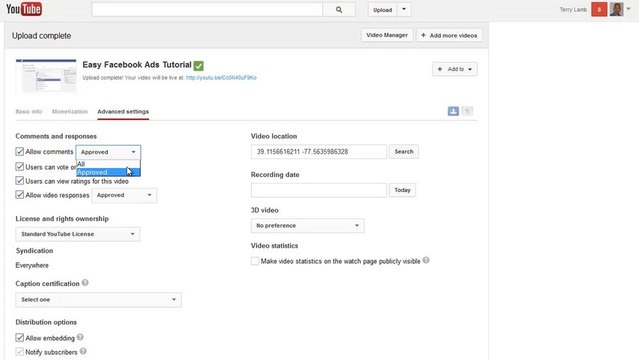This screenshot has height=360, width=639.
Task: Choose Approved in comments dropdown list
Action: (x=108, y=172)
